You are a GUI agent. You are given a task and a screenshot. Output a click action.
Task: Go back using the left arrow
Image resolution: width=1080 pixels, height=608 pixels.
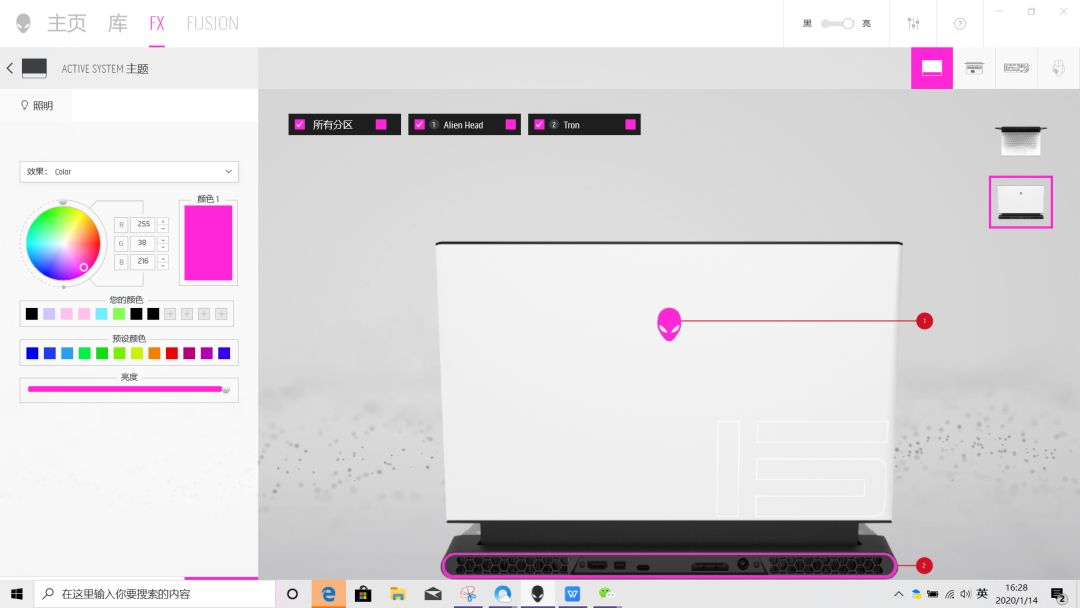(x=10, y=68)
